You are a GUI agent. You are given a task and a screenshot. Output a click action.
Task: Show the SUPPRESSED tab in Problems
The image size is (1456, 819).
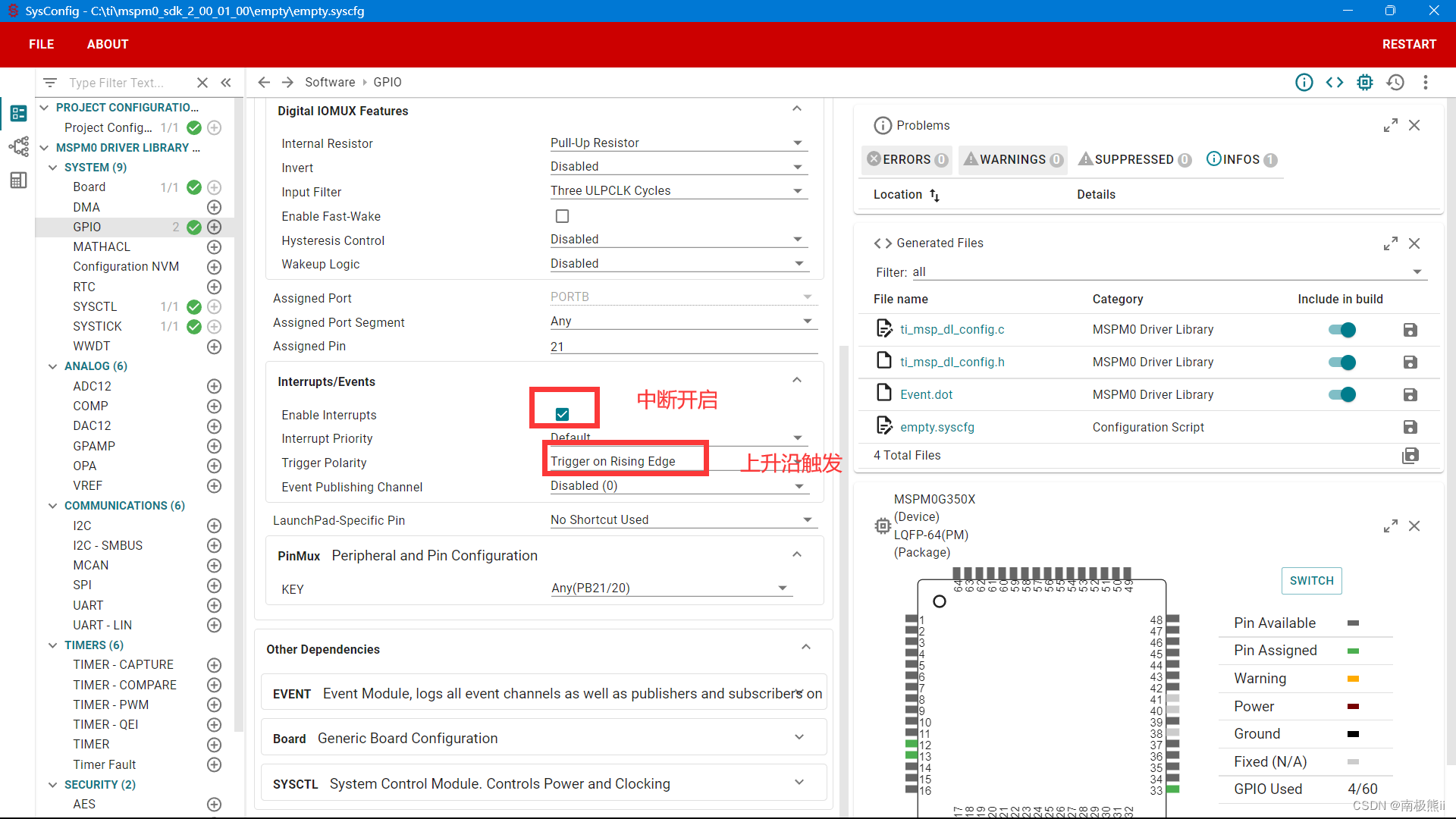click(x=1134, y=159)
